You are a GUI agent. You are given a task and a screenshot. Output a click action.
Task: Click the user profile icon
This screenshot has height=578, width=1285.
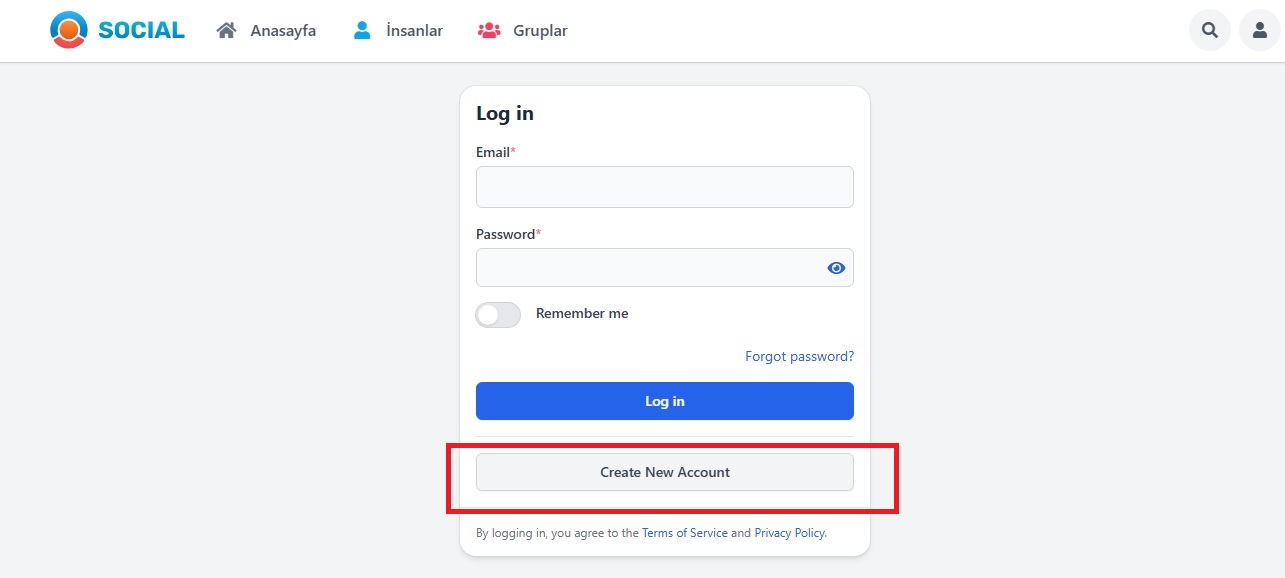click(x=1260, y=30)
